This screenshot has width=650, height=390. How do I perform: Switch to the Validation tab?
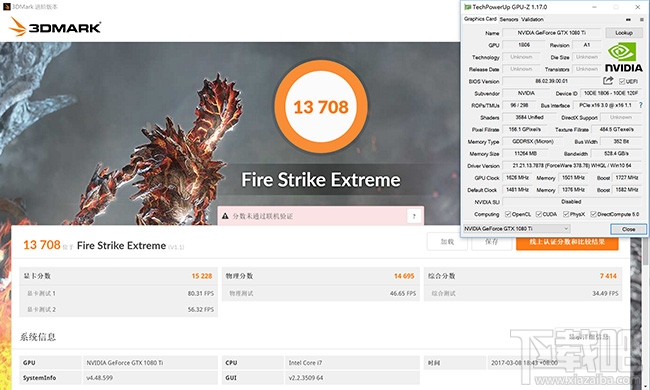532,19
